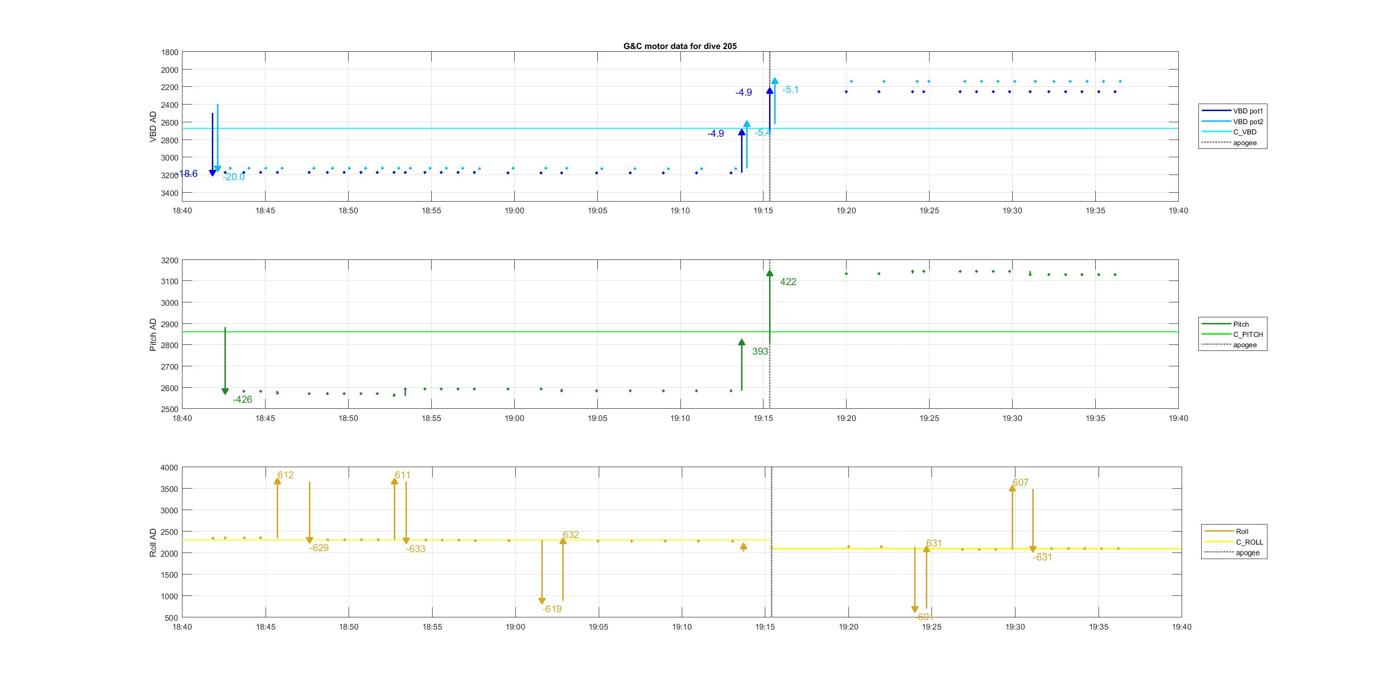Click the '18:40' x-tick of the VBD plot
1400x693 pixels.
coord(182,211)
